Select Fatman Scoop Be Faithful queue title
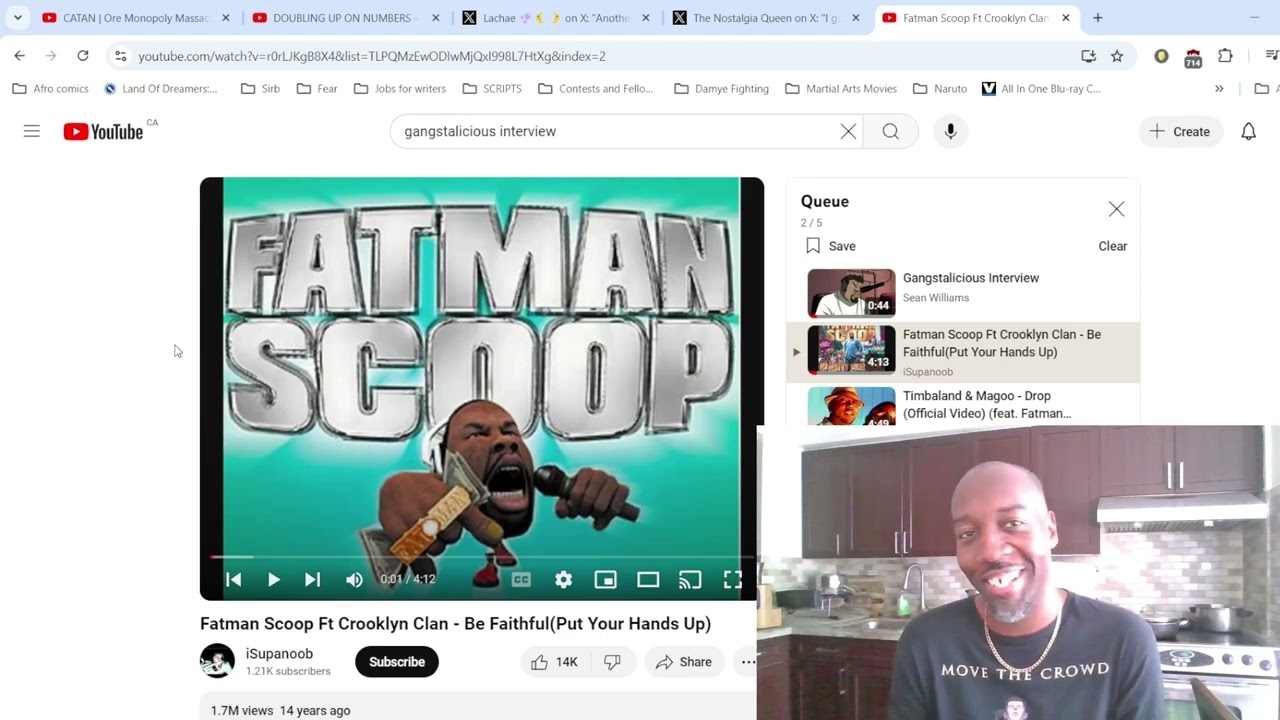1280x720 pixels. (1001, 343)
